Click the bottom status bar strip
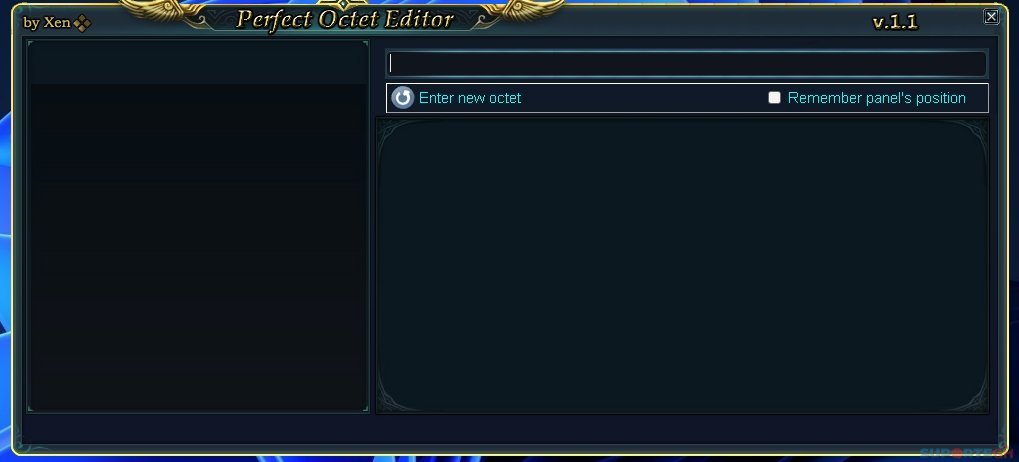 (x=510, y=431)
